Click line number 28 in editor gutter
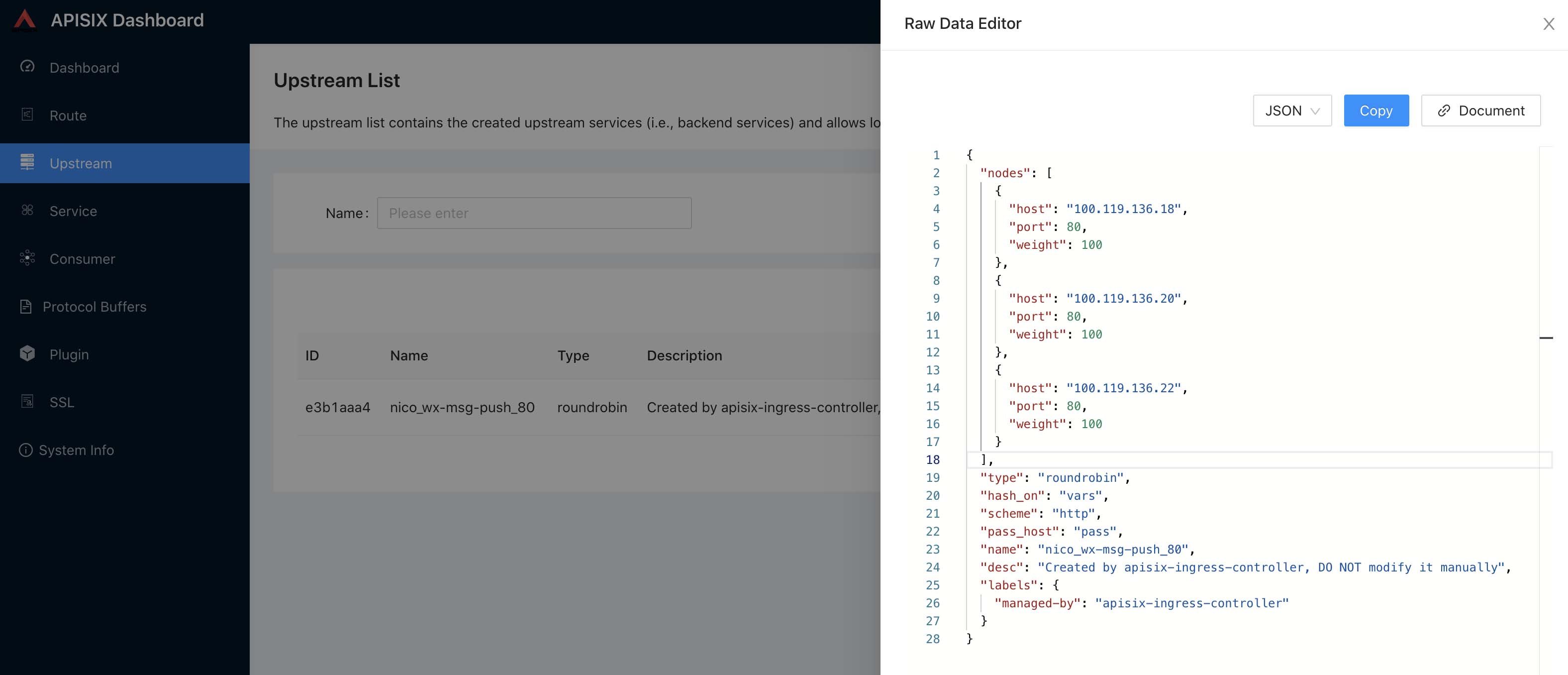The width and height of the screenshot is (1568, 675). [933, 639]
